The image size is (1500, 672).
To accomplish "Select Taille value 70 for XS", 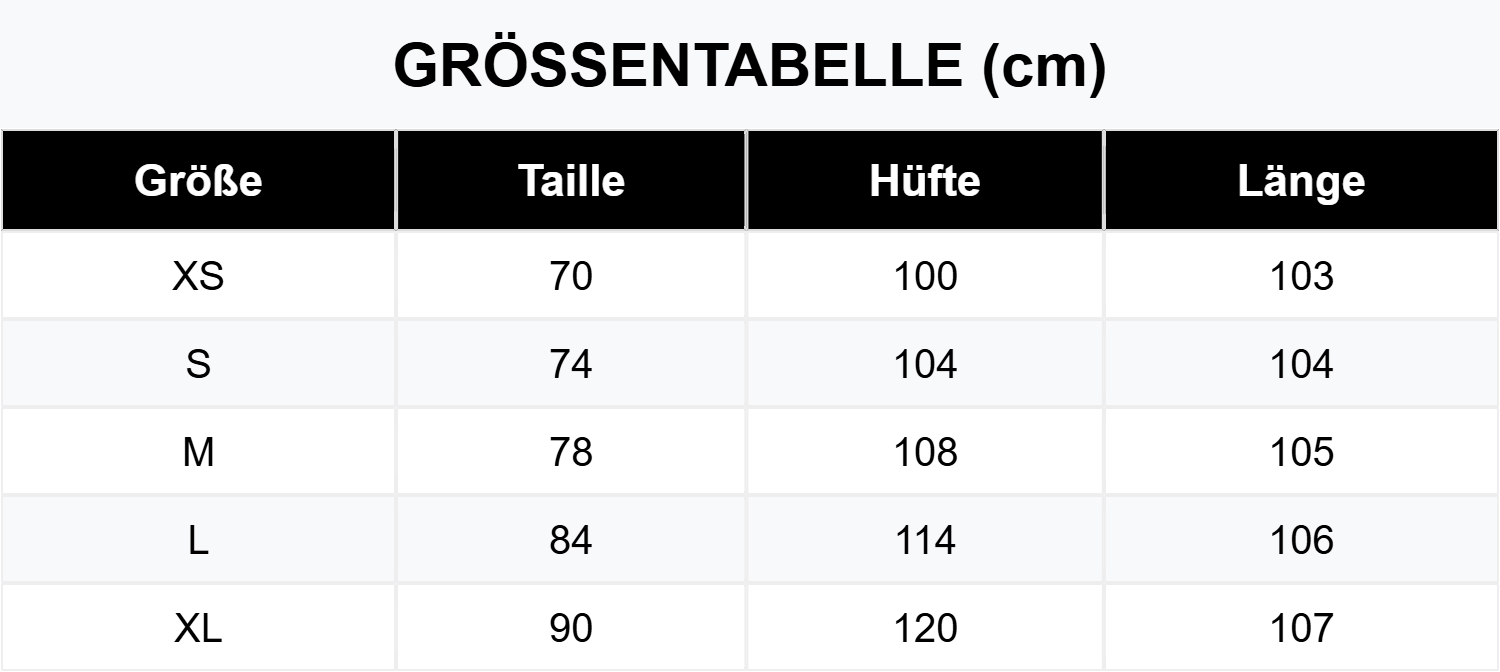I will coord(571,276).
